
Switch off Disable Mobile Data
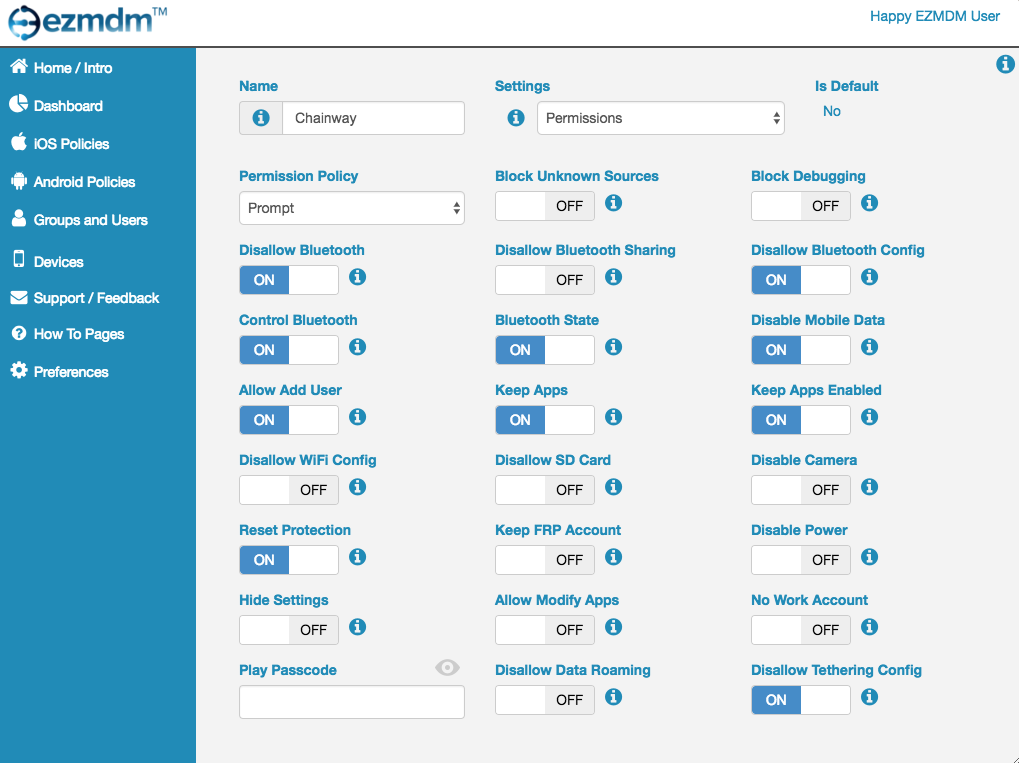tap(801, 350)
